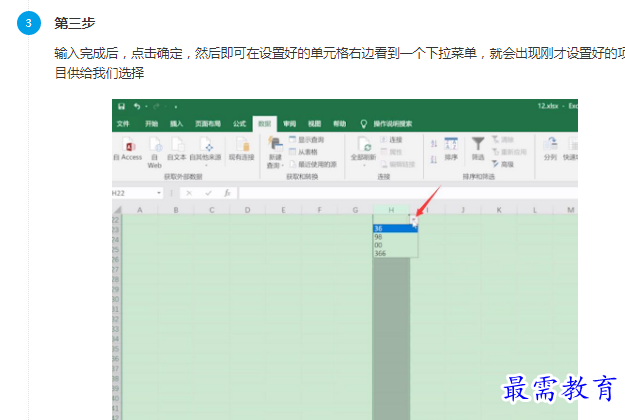Select column L header
625x420 pixels.
pos(535,210)
